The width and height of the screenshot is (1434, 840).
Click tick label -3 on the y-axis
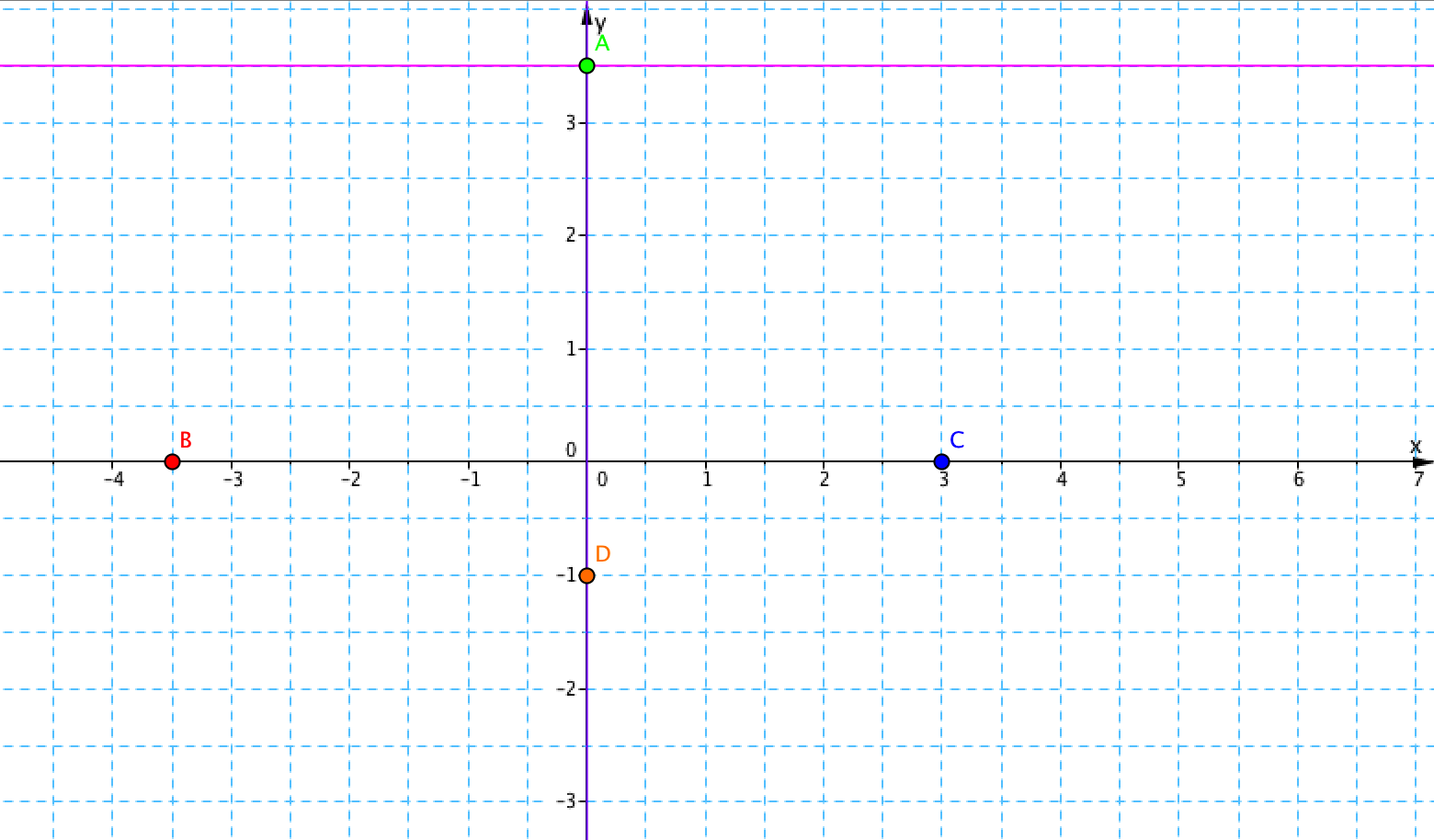pyautogui.click(x=567, y=801)
